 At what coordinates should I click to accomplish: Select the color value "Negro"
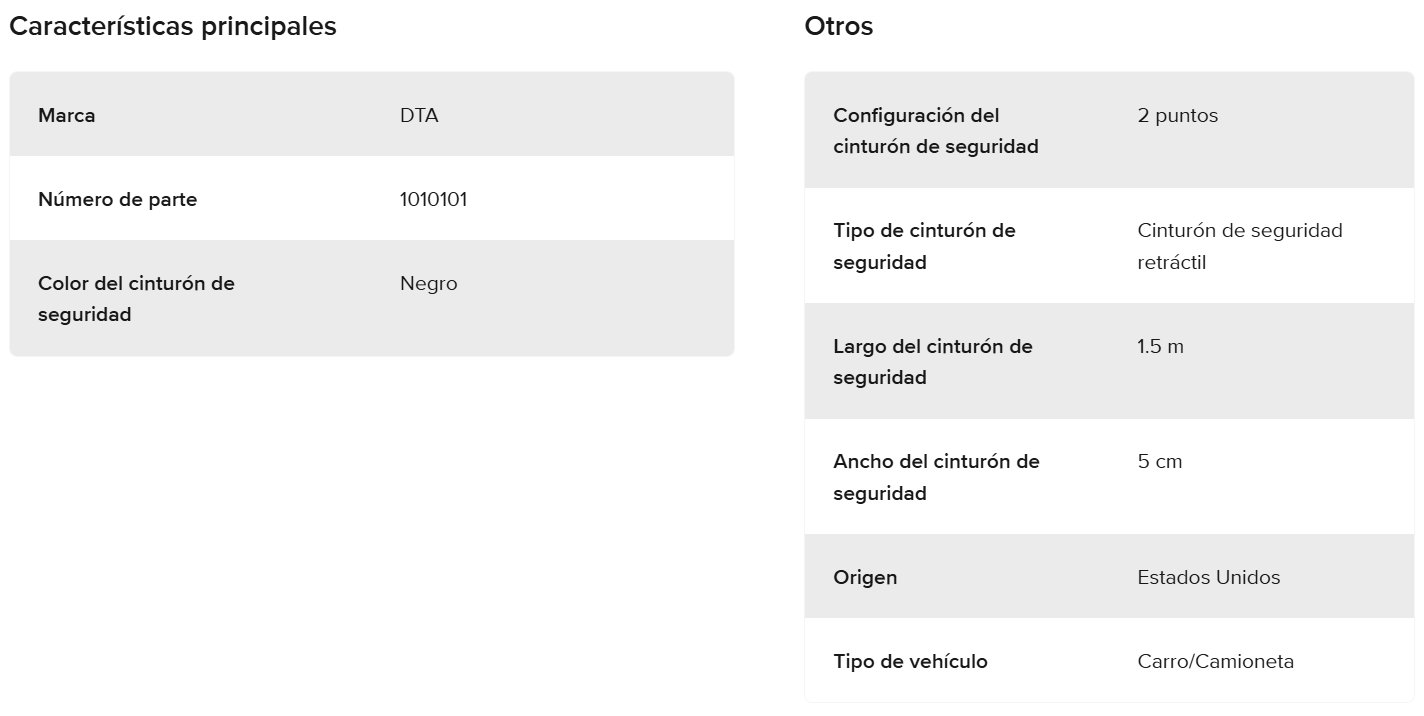tap(429, 283)
